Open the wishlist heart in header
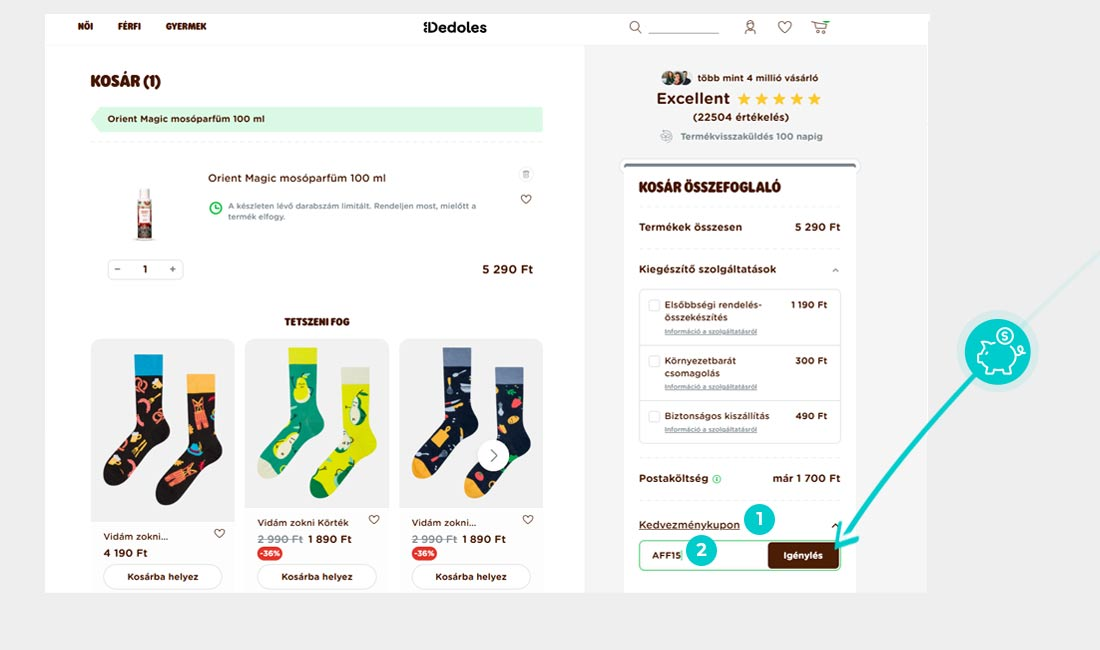Viewport: 1100px width, 650px height. click(784, 27)
